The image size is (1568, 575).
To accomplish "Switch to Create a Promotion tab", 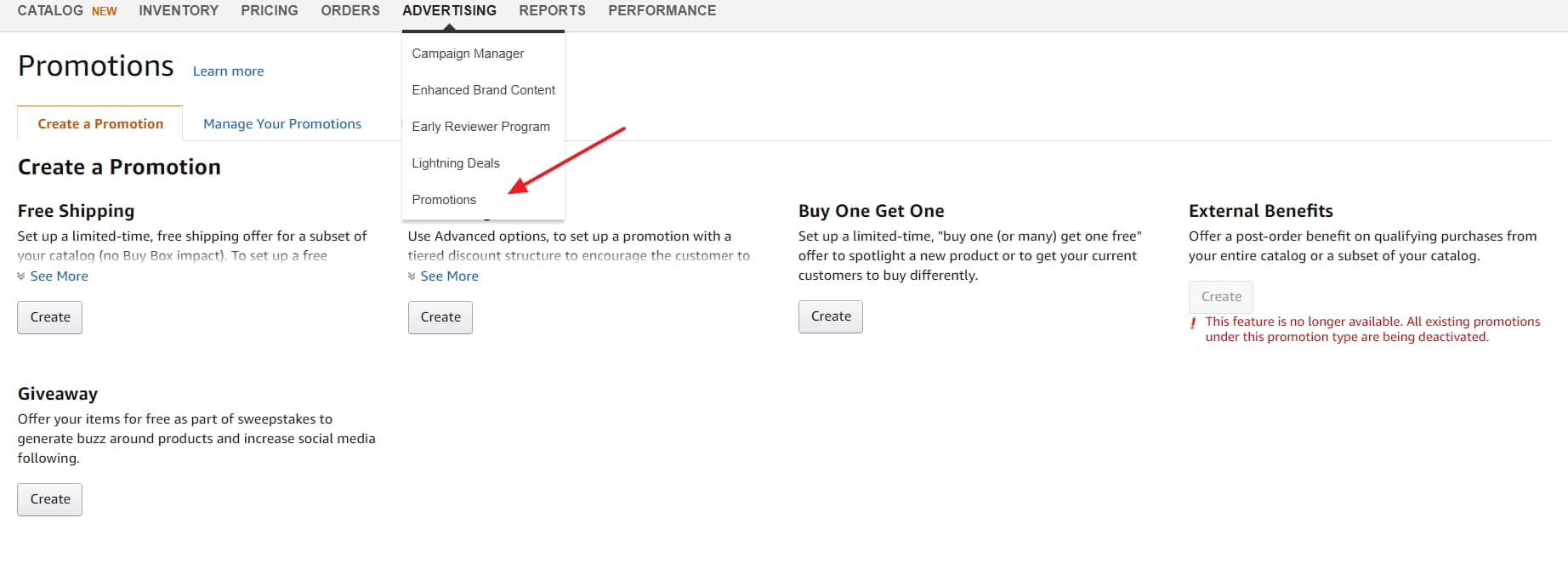I will click(x=100, y=123).
